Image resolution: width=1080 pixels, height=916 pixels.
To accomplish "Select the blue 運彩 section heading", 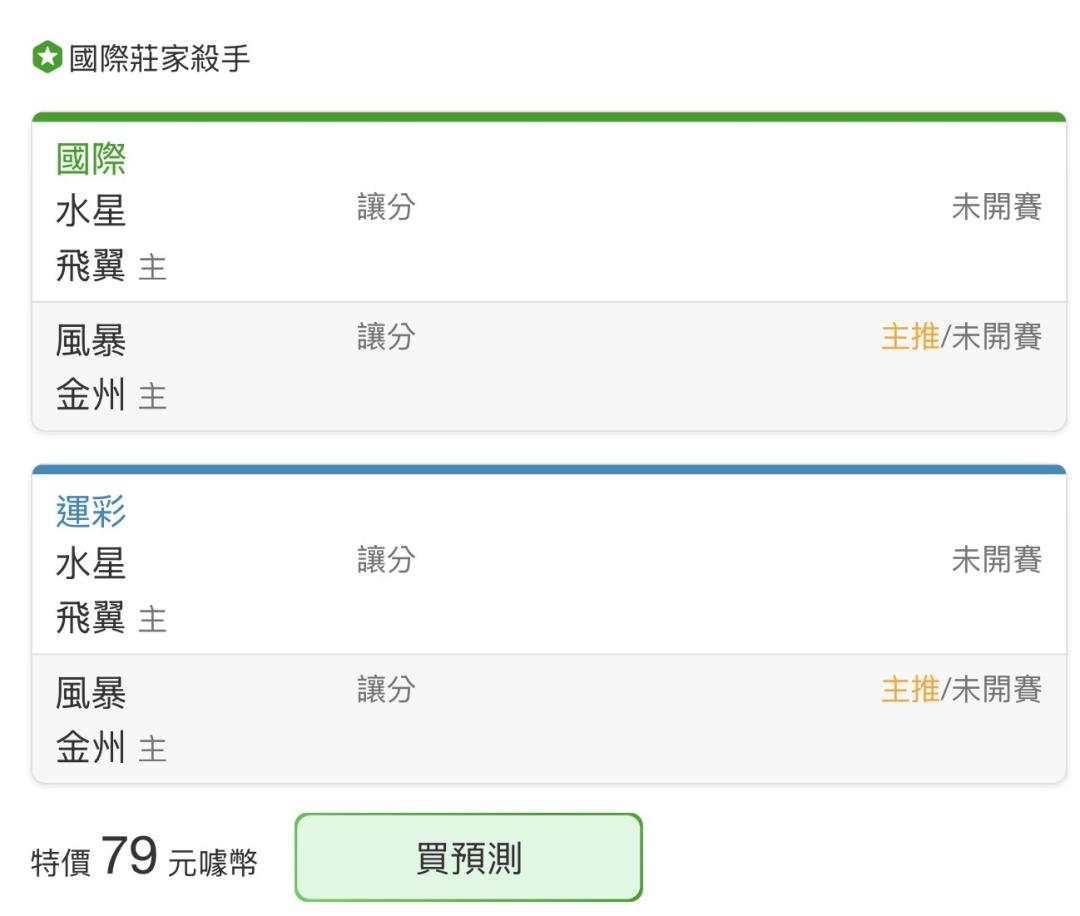I will (91, 512).
